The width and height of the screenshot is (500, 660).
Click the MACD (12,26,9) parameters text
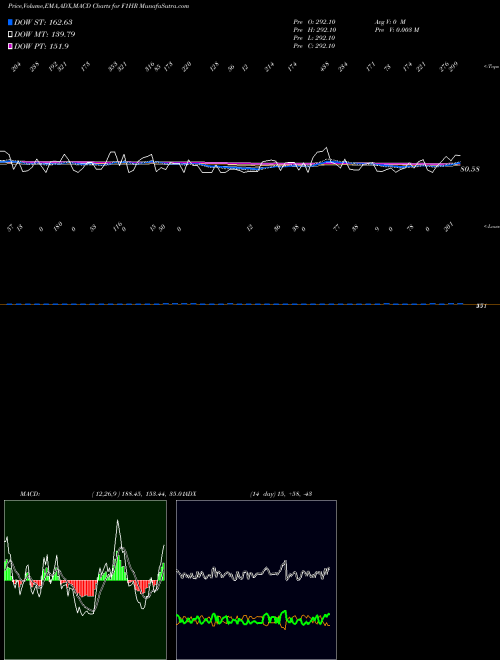pos(137,494)
